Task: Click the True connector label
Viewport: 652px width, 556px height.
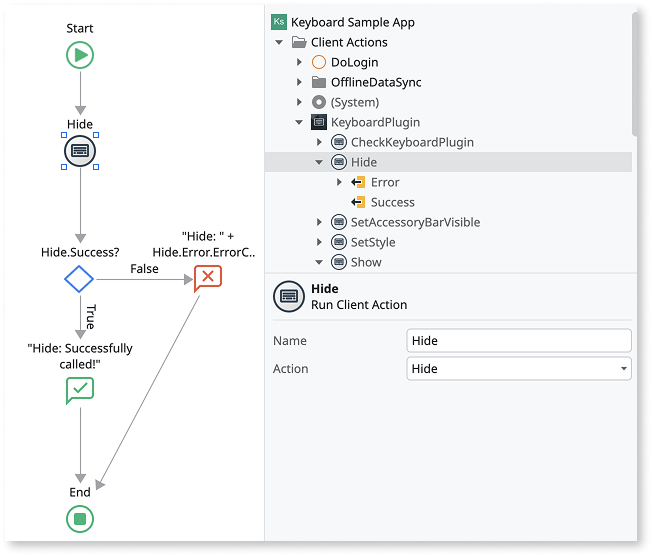Action: (x=91, y=317)
